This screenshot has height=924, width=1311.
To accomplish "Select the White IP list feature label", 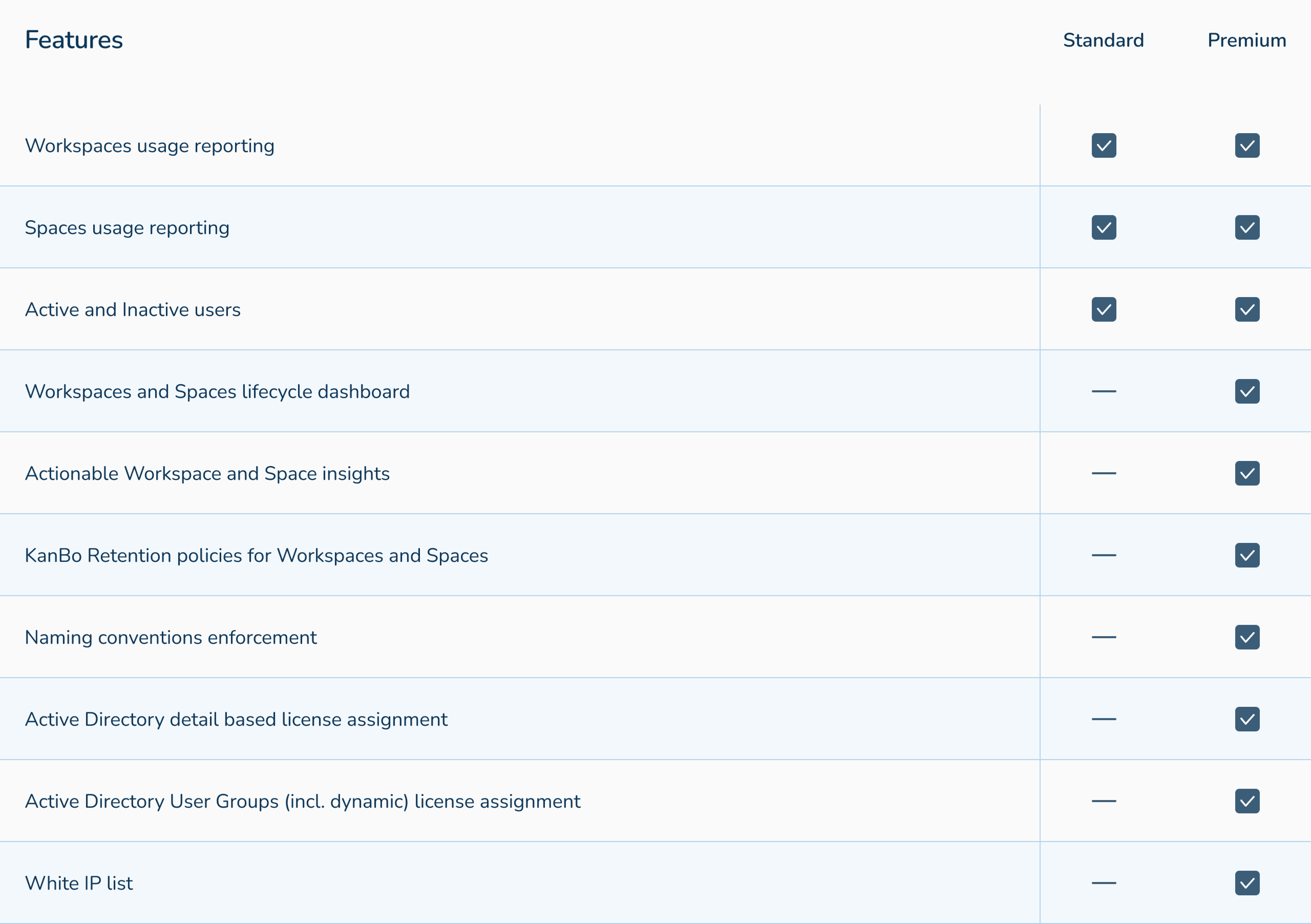I will tap(79, 883).
